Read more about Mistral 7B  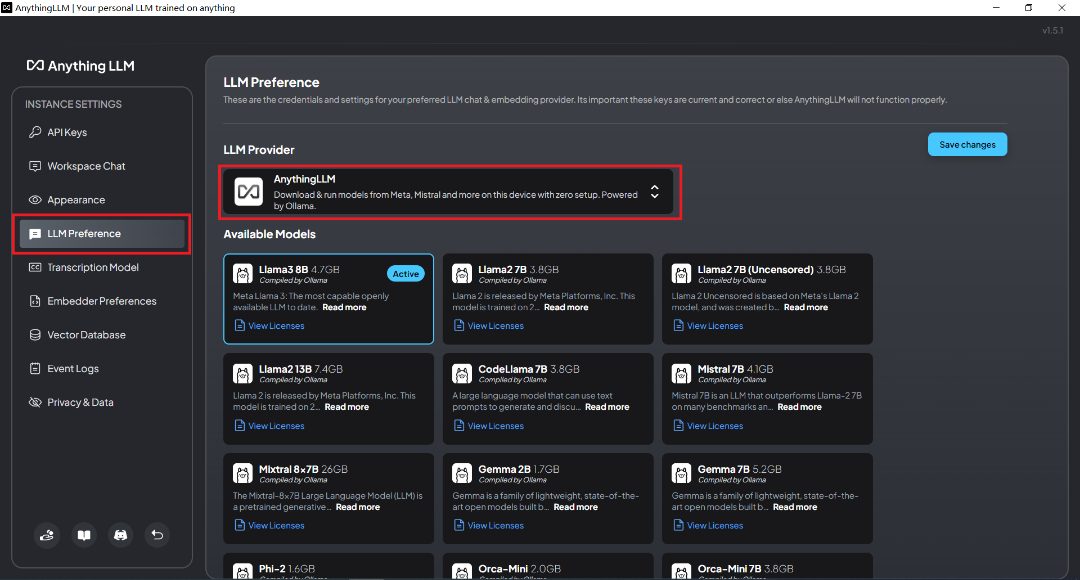[x=800, y=407]
